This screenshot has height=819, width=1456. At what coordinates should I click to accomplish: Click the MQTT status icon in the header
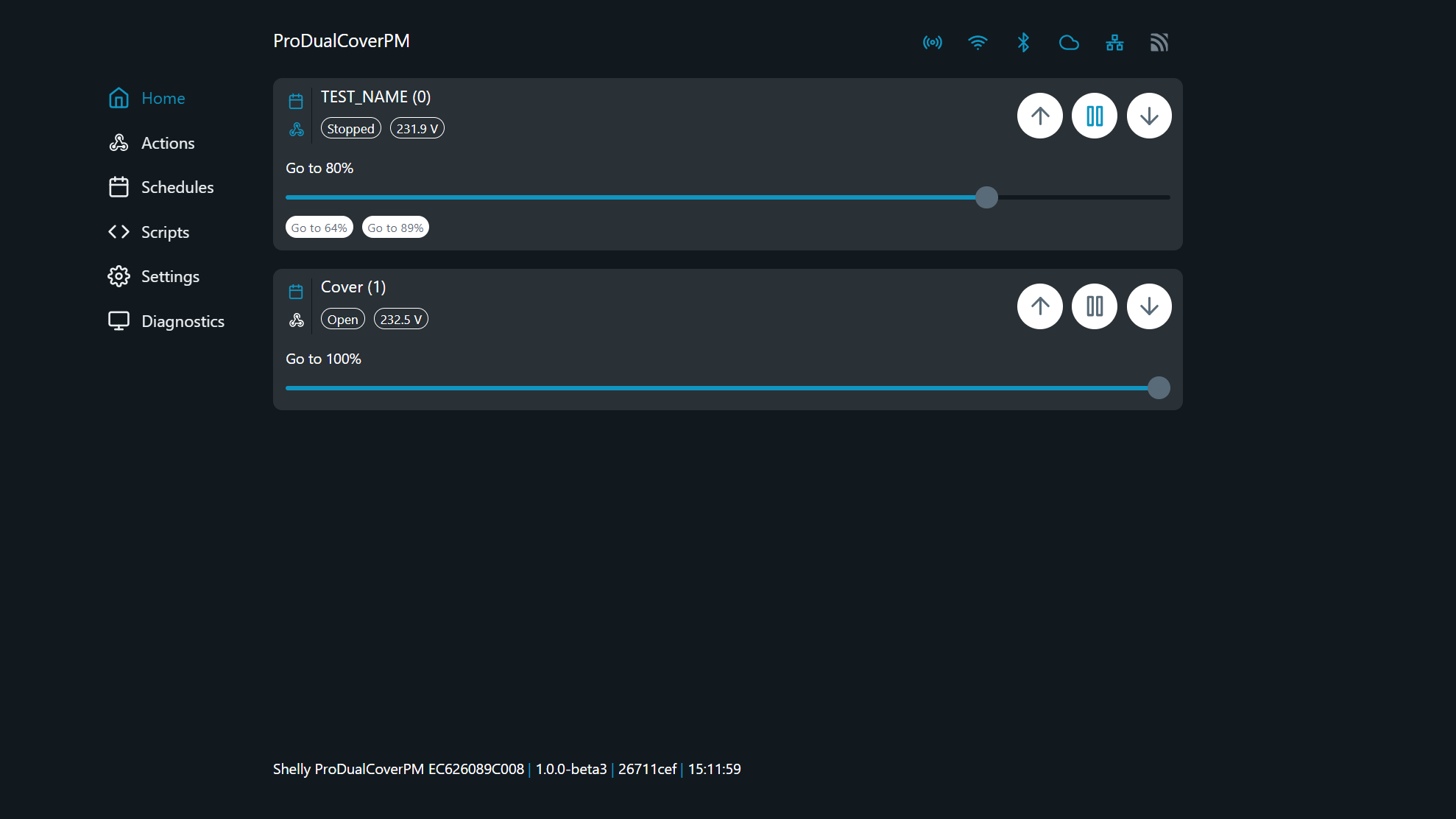pos(1159,43)
